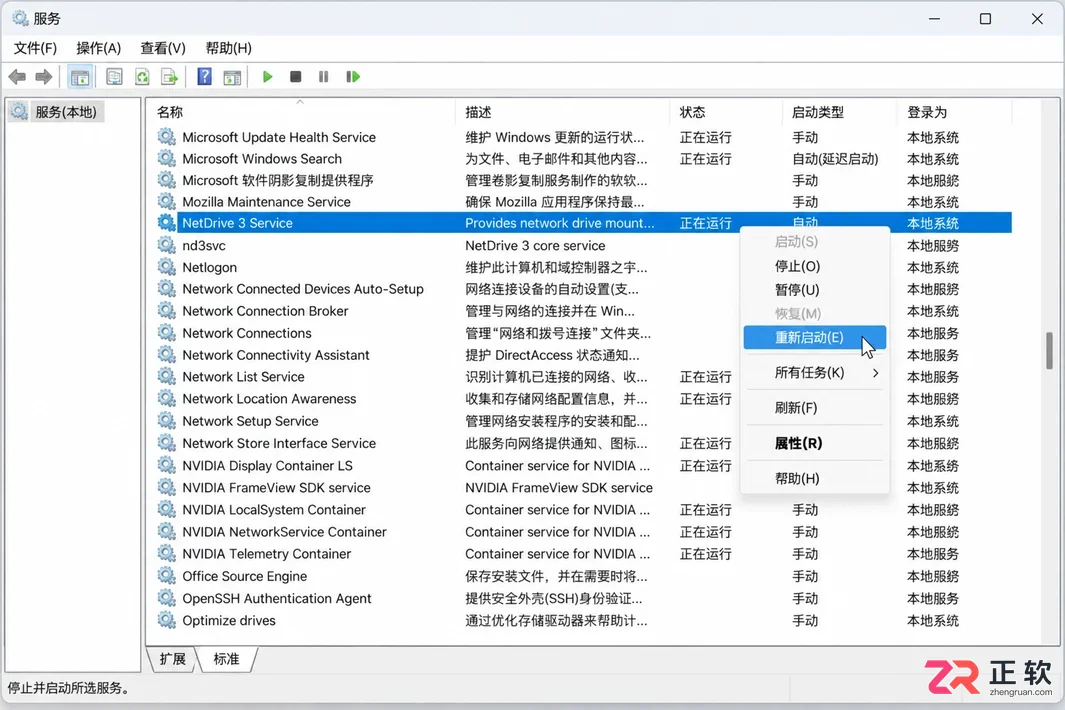This screenshot has width=1065, height=710.
Task: Open the 操作(A) menu
Action: tap(98, 48)
